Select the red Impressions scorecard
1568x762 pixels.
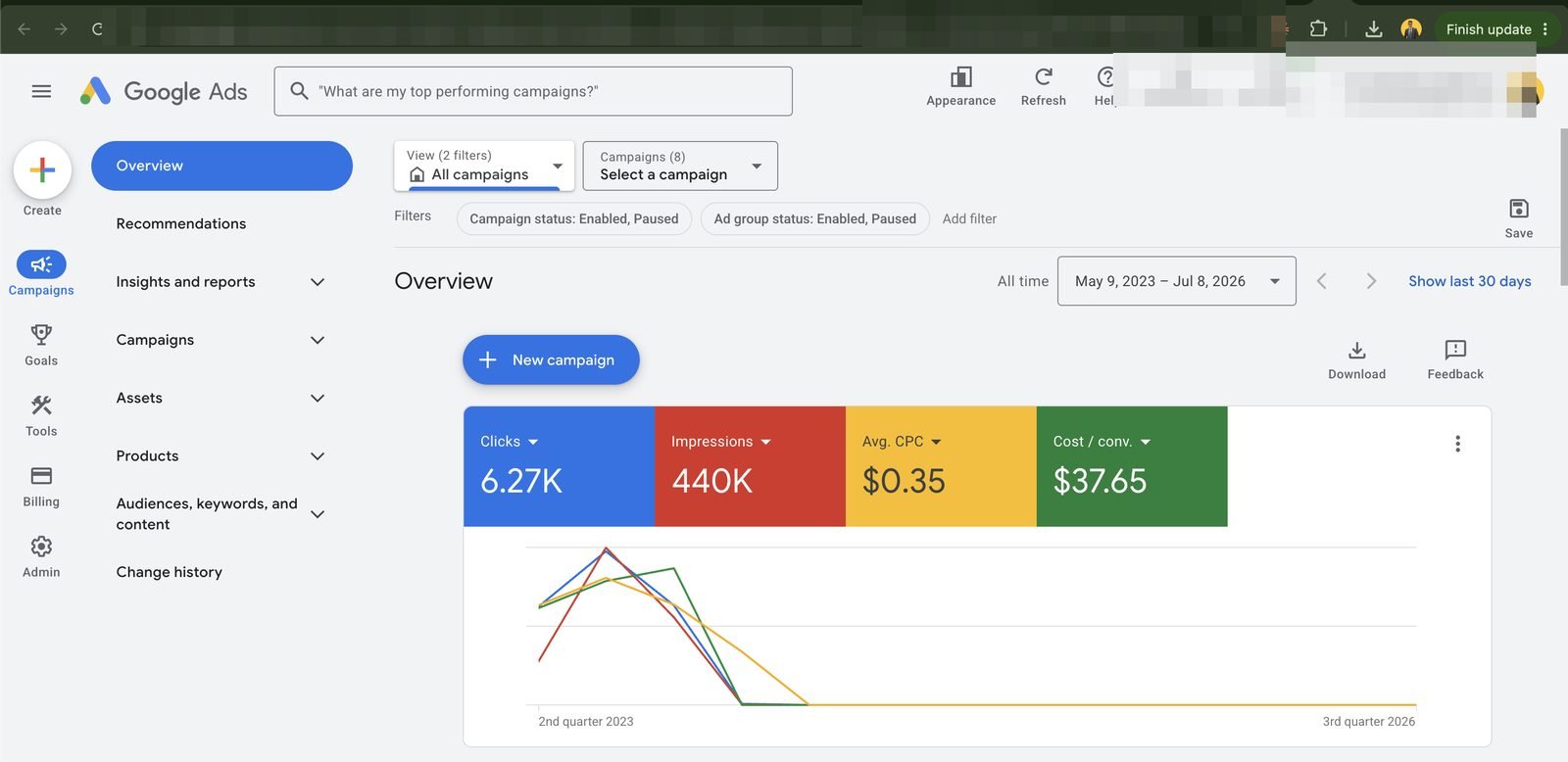(750, 466)
